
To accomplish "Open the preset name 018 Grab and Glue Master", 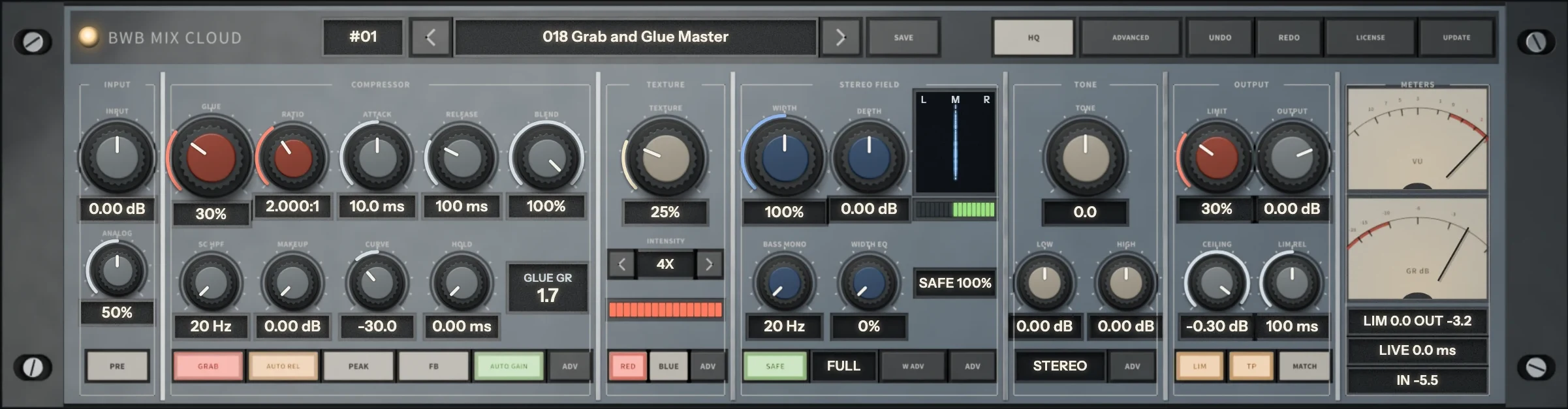I will [x=635, y=37].
